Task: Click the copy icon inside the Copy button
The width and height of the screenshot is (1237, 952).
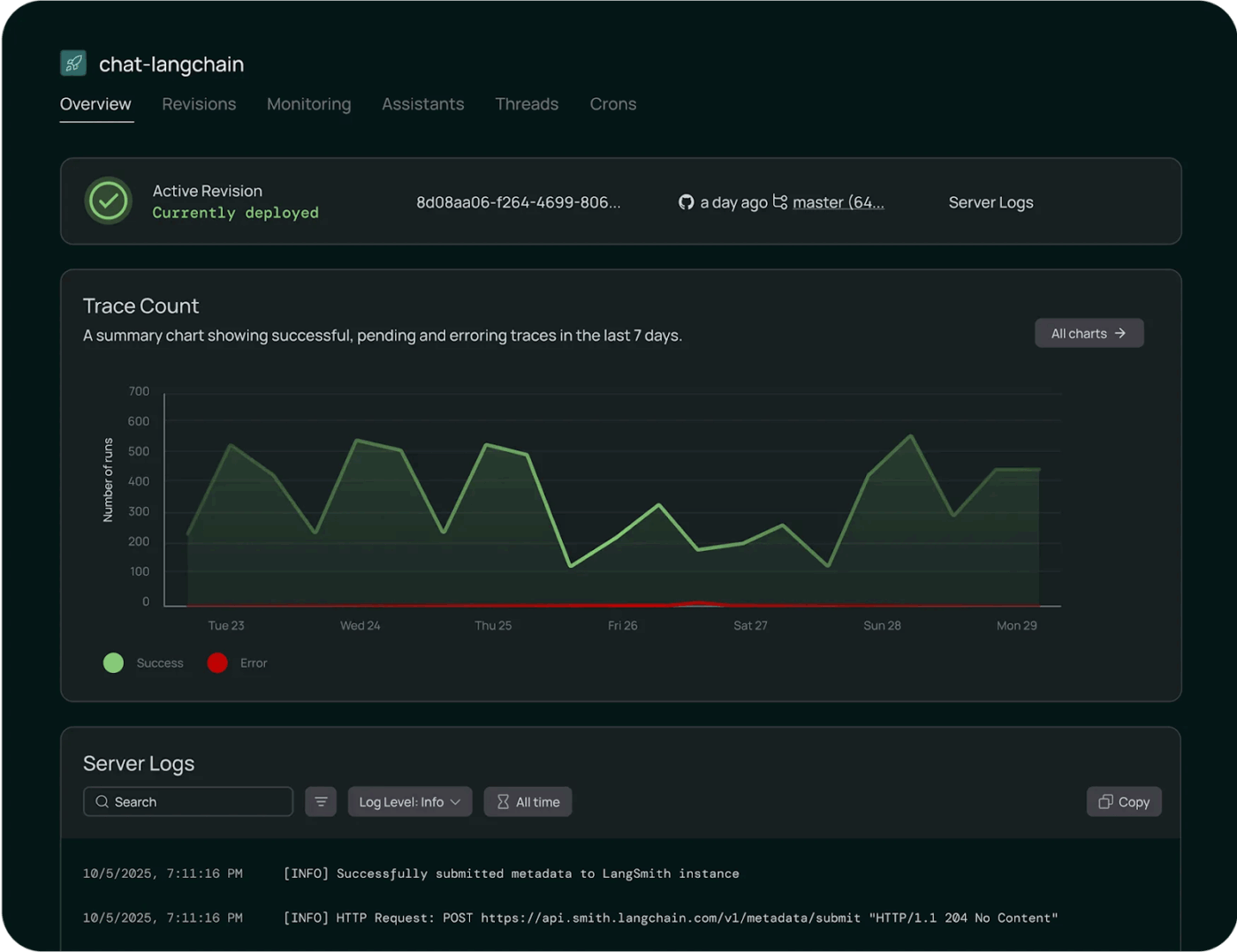Action: tap(1105, 801)
